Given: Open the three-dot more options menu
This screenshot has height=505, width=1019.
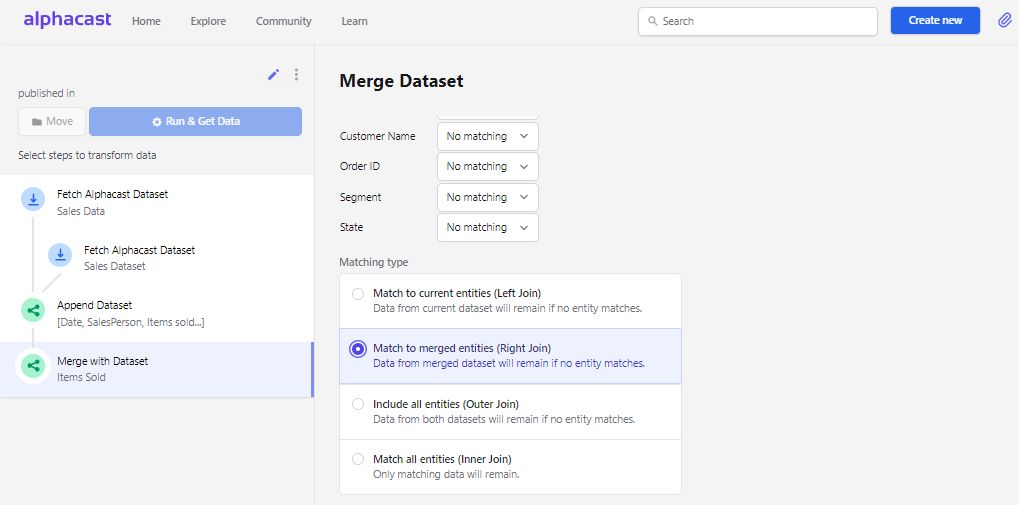Looking at the screenshot, I should pyautogui.click(x=296, y=75).
